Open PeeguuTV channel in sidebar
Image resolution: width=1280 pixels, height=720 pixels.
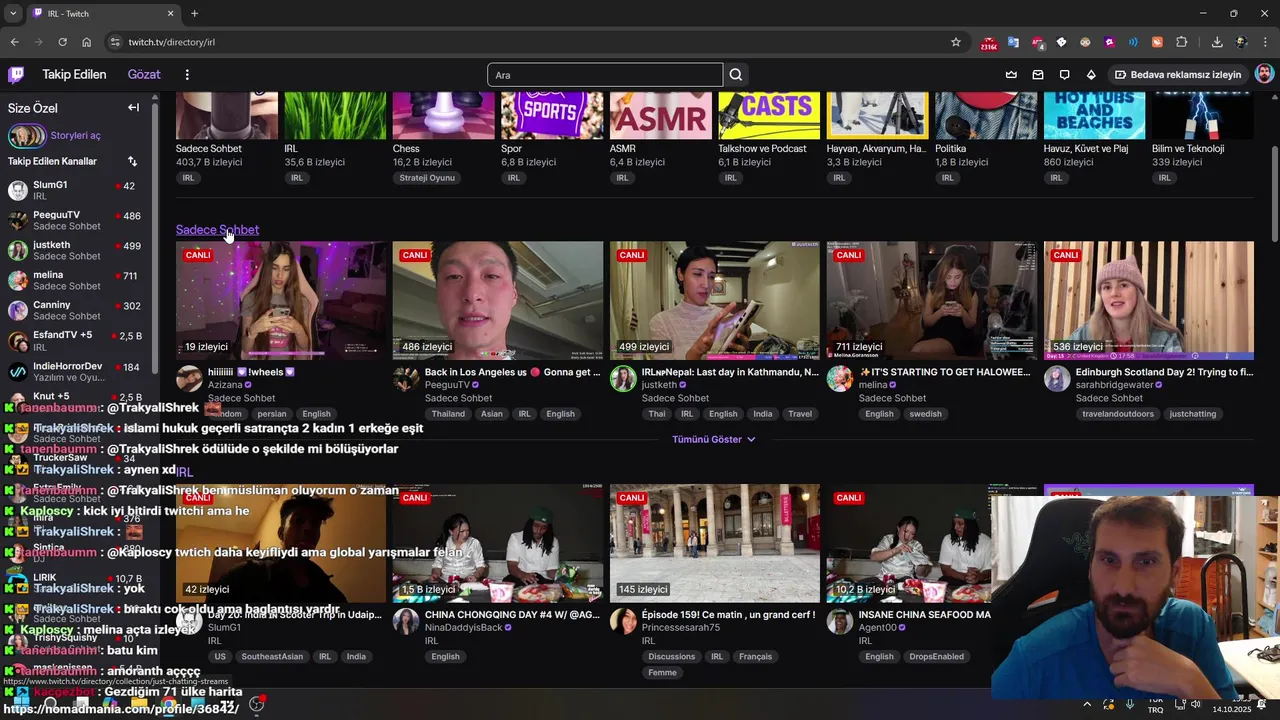pyautogui.click(x=78, y=220)
